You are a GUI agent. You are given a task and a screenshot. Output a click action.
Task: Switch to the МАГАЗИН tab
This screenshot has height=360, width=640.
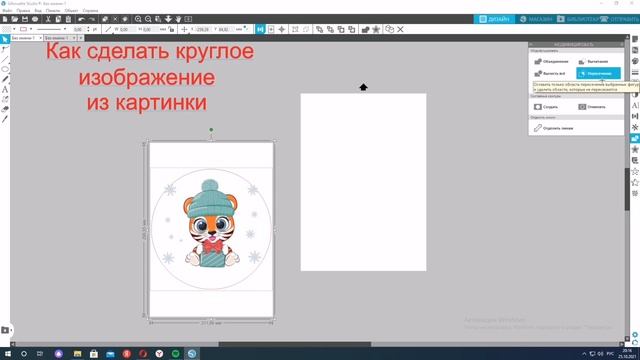point(536,19)
